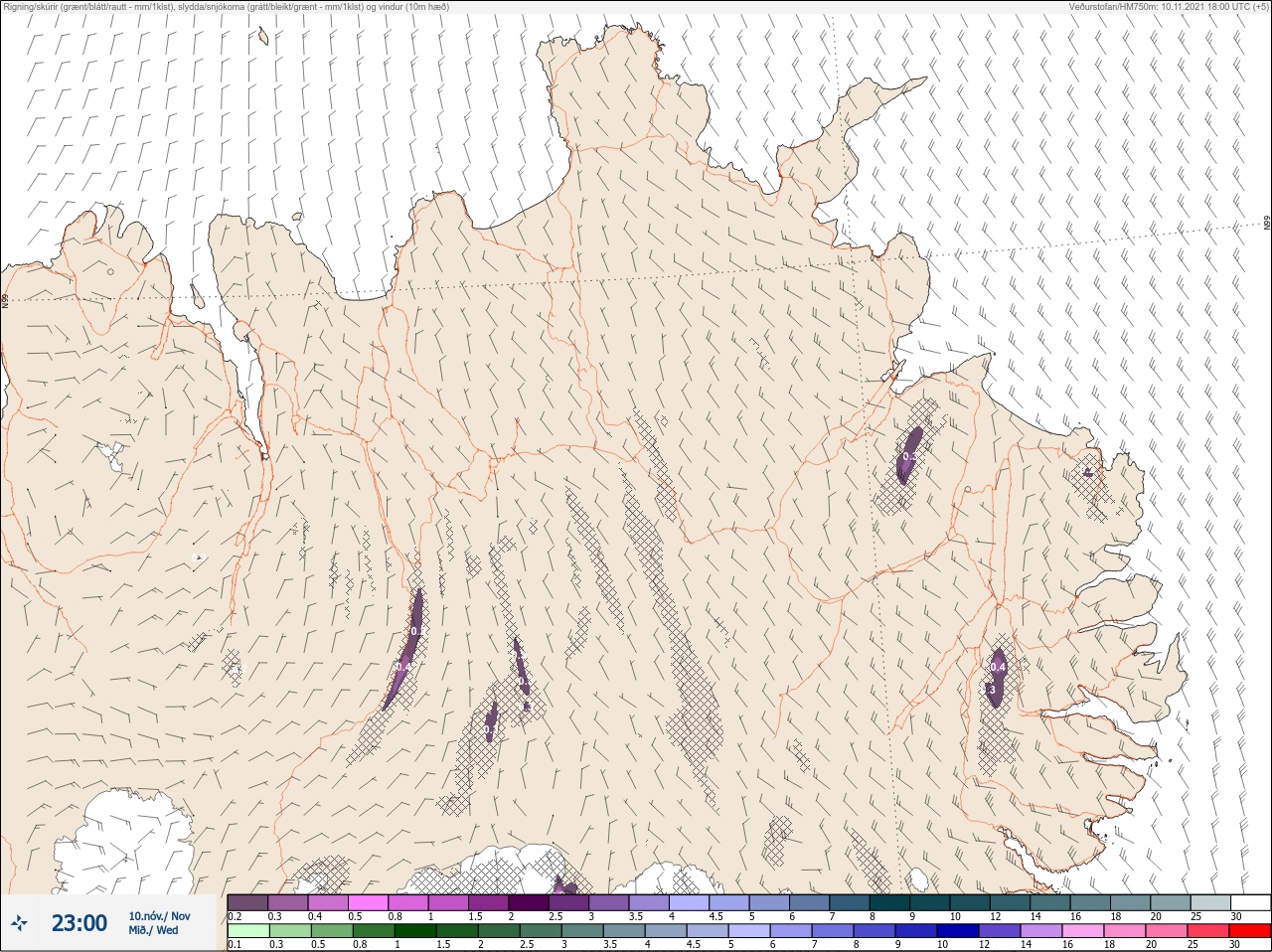This screenshot has height=952, width=1272.
Task: Select the dark teal 9 swatch in top legend row
Action: point(929,902)
